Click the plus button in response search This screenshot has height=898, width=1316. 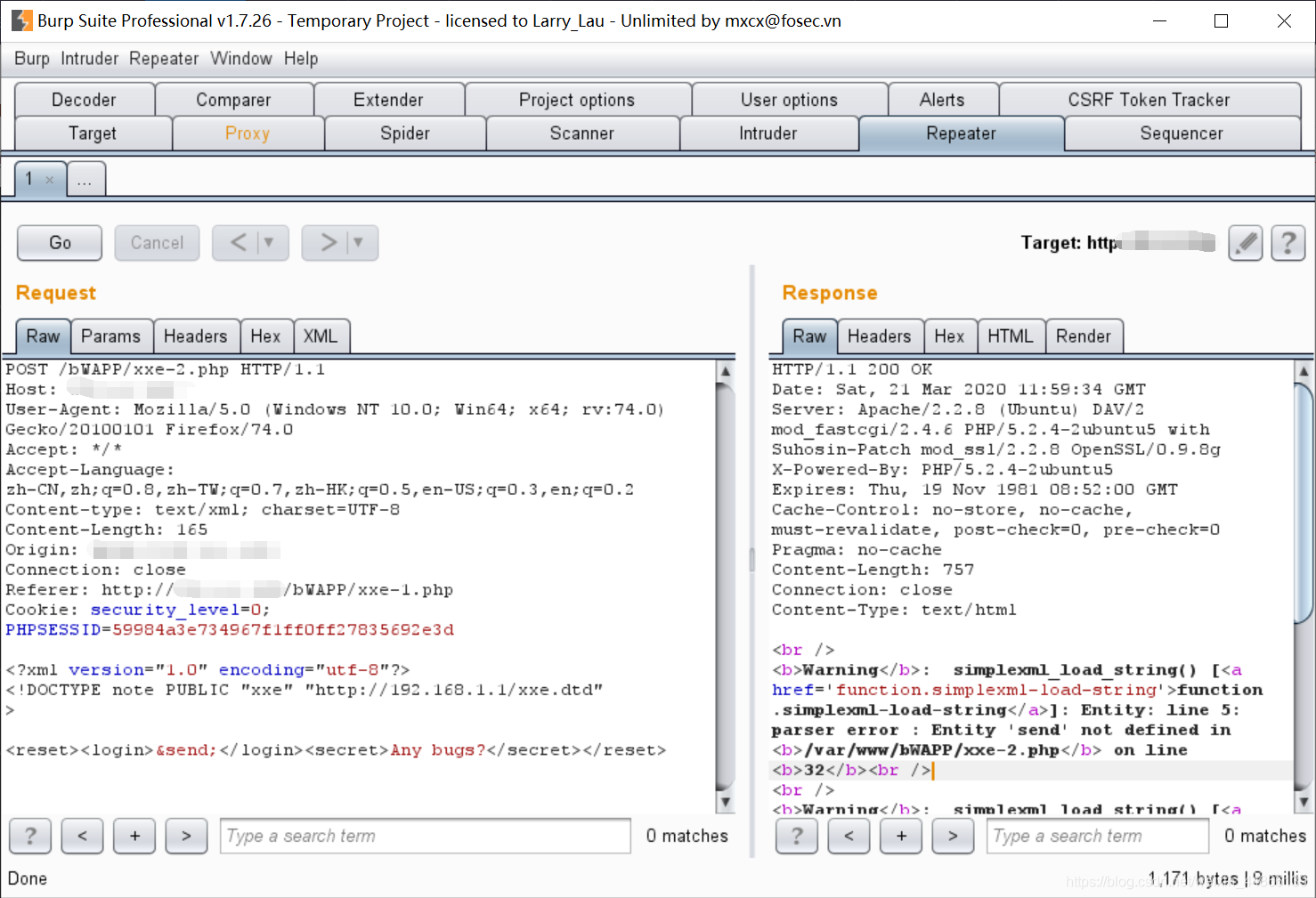901,836
